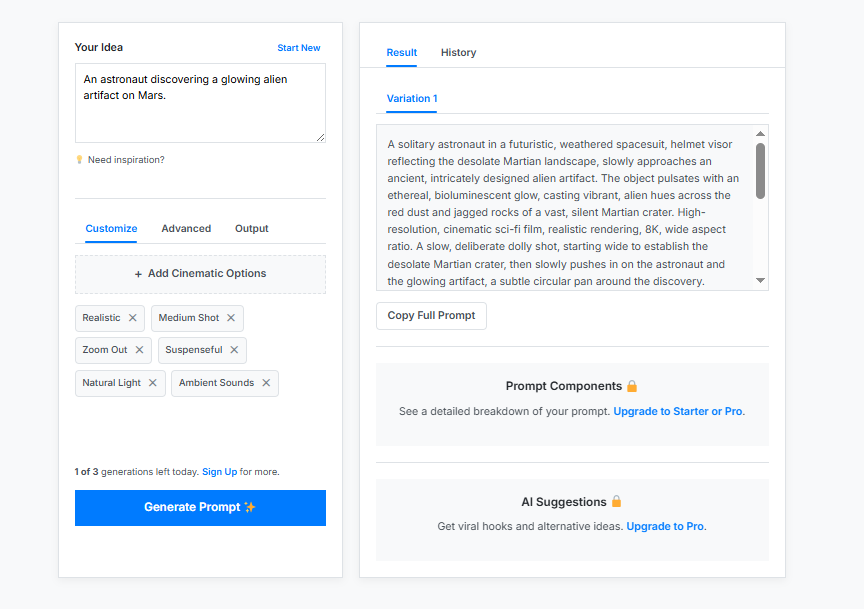
Task: Copy the full prompt
Action: coord(431,316)
